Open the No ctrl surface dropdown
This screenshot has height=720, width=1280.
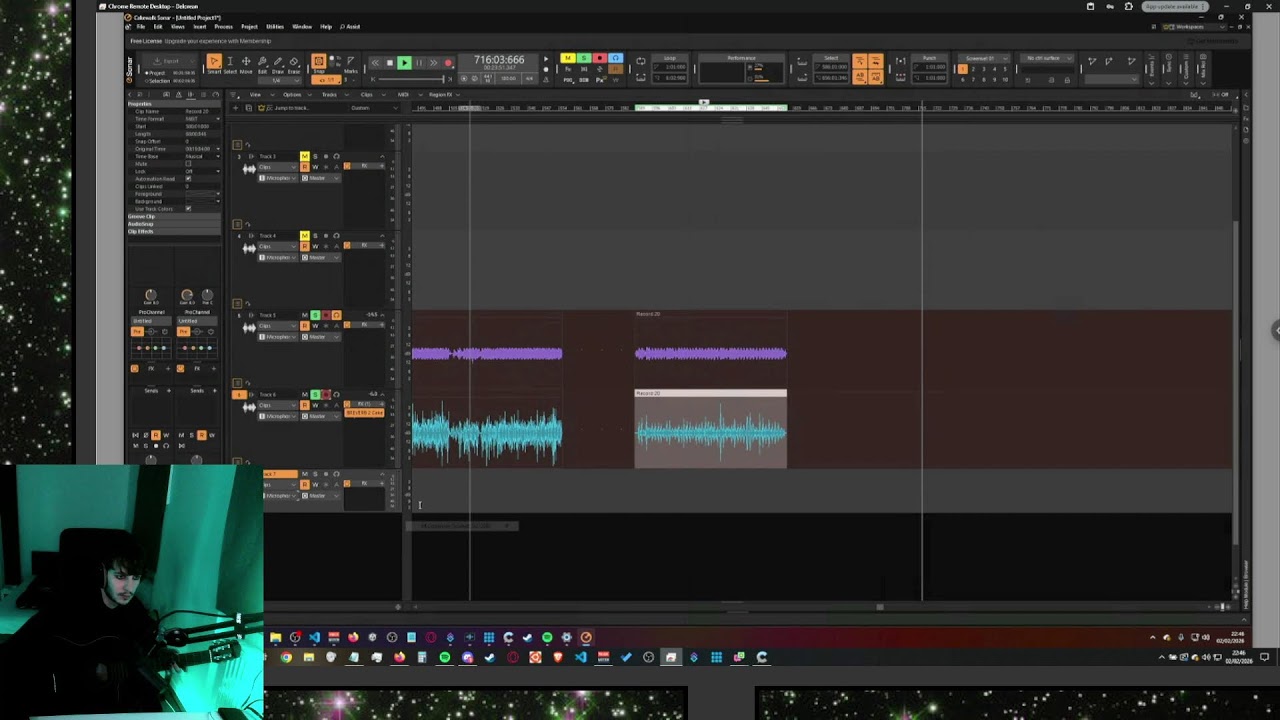(x=1045, y=58)
